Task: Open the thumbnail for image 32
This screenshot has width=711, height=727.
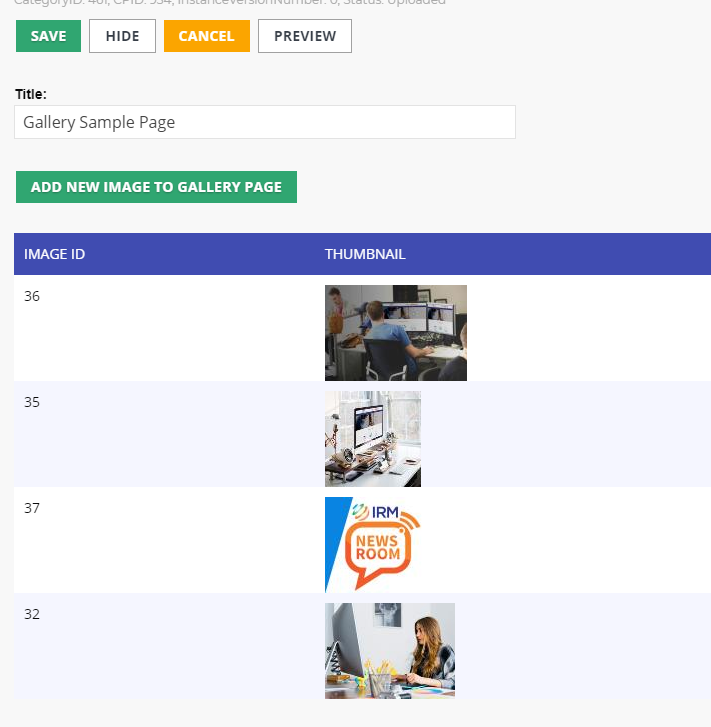Action: pyautogui.click(x=390, y=650)
